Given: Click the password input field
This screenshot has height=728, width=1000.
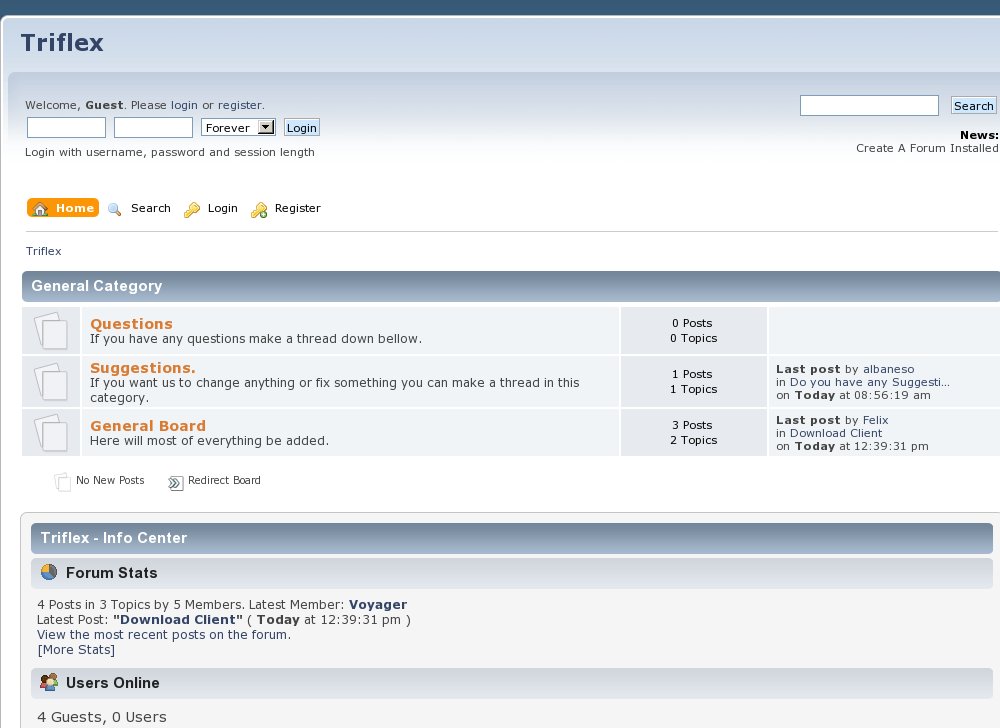Looking at the screenshot, I should pos(153,128).
